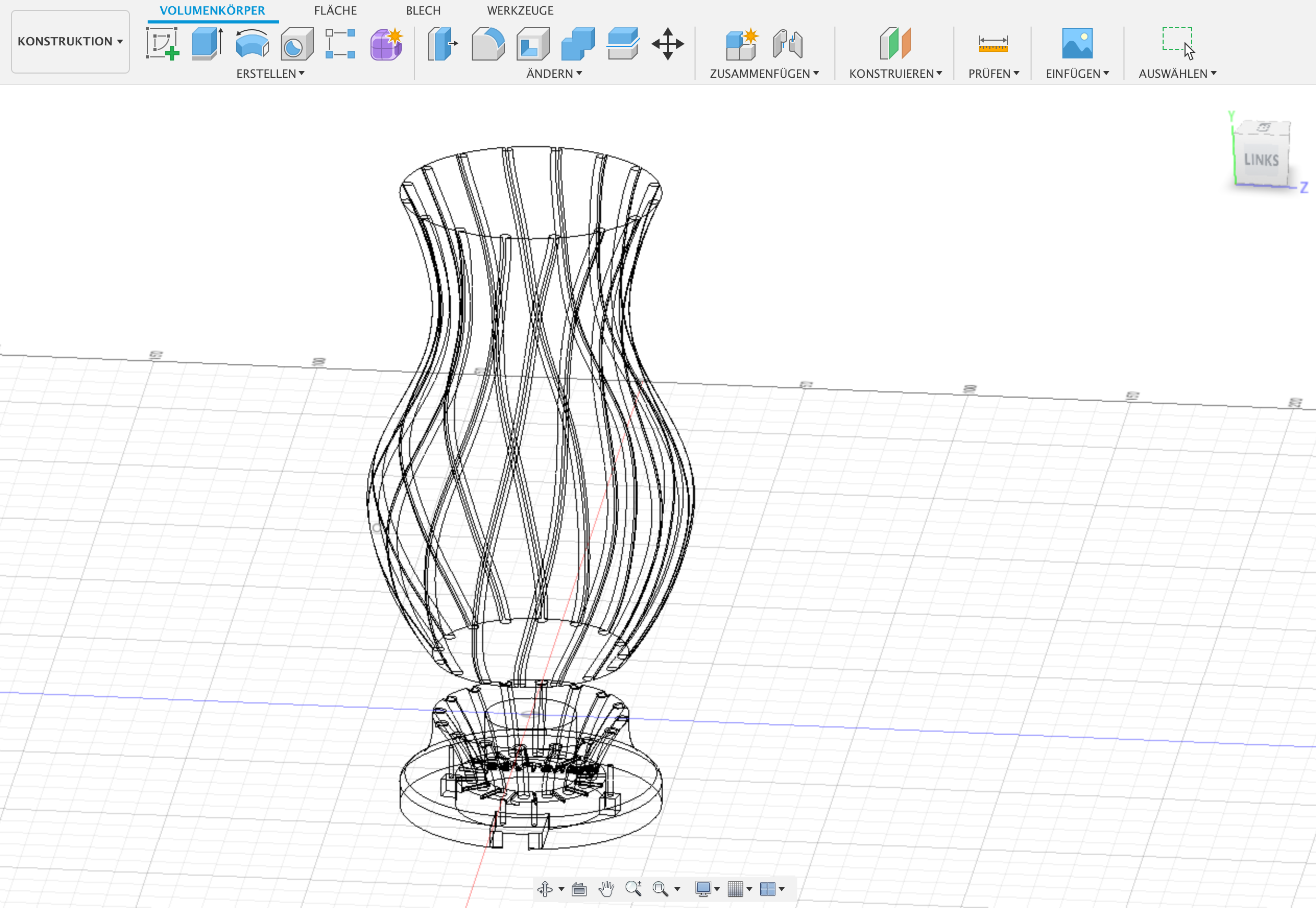Select the Rectangular Pattern tool icon
1316x908 pixels.
[x=340, y=43]
